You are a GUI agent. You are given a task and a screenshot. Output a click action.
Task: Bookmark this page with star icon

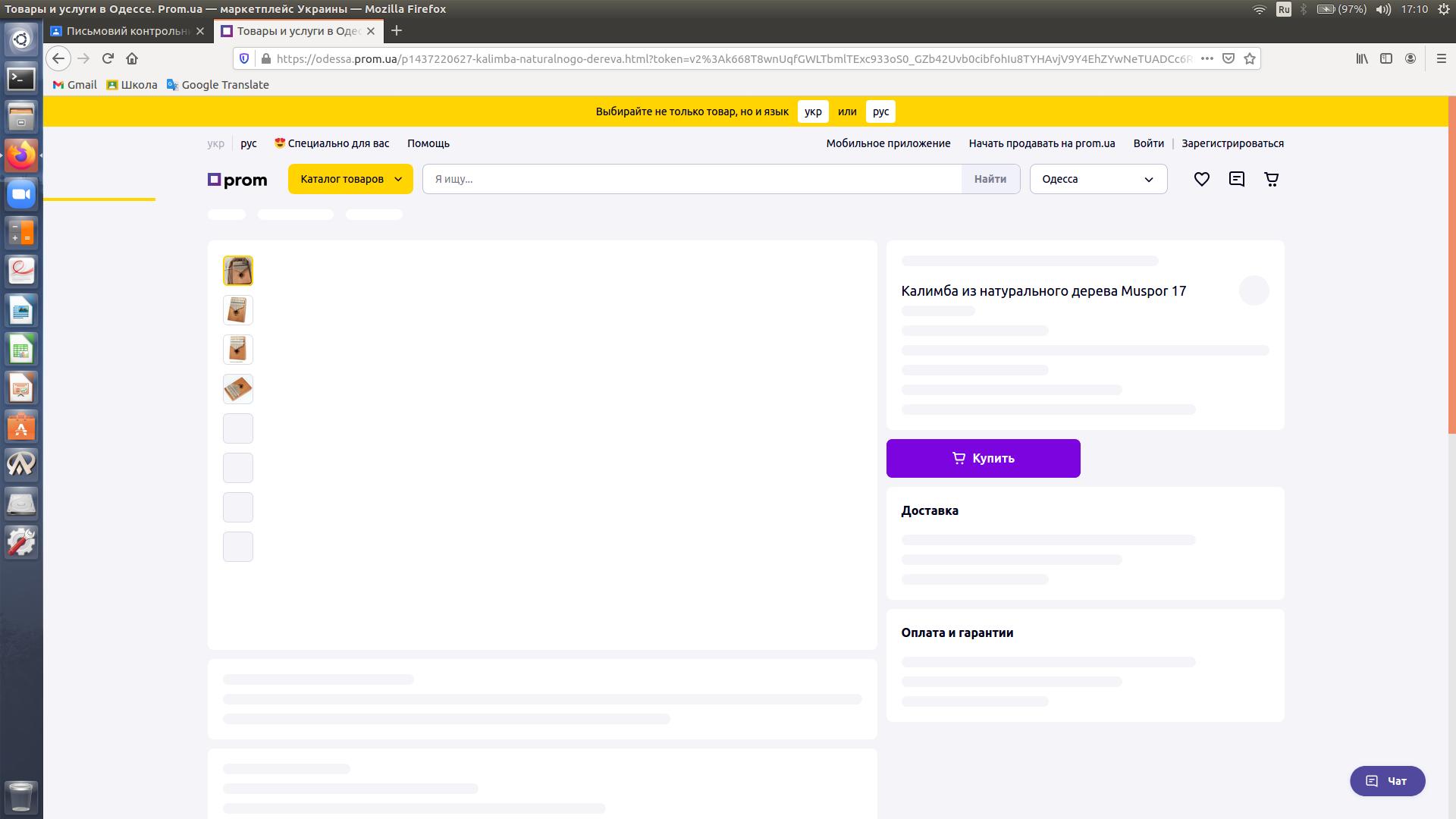1250,58
